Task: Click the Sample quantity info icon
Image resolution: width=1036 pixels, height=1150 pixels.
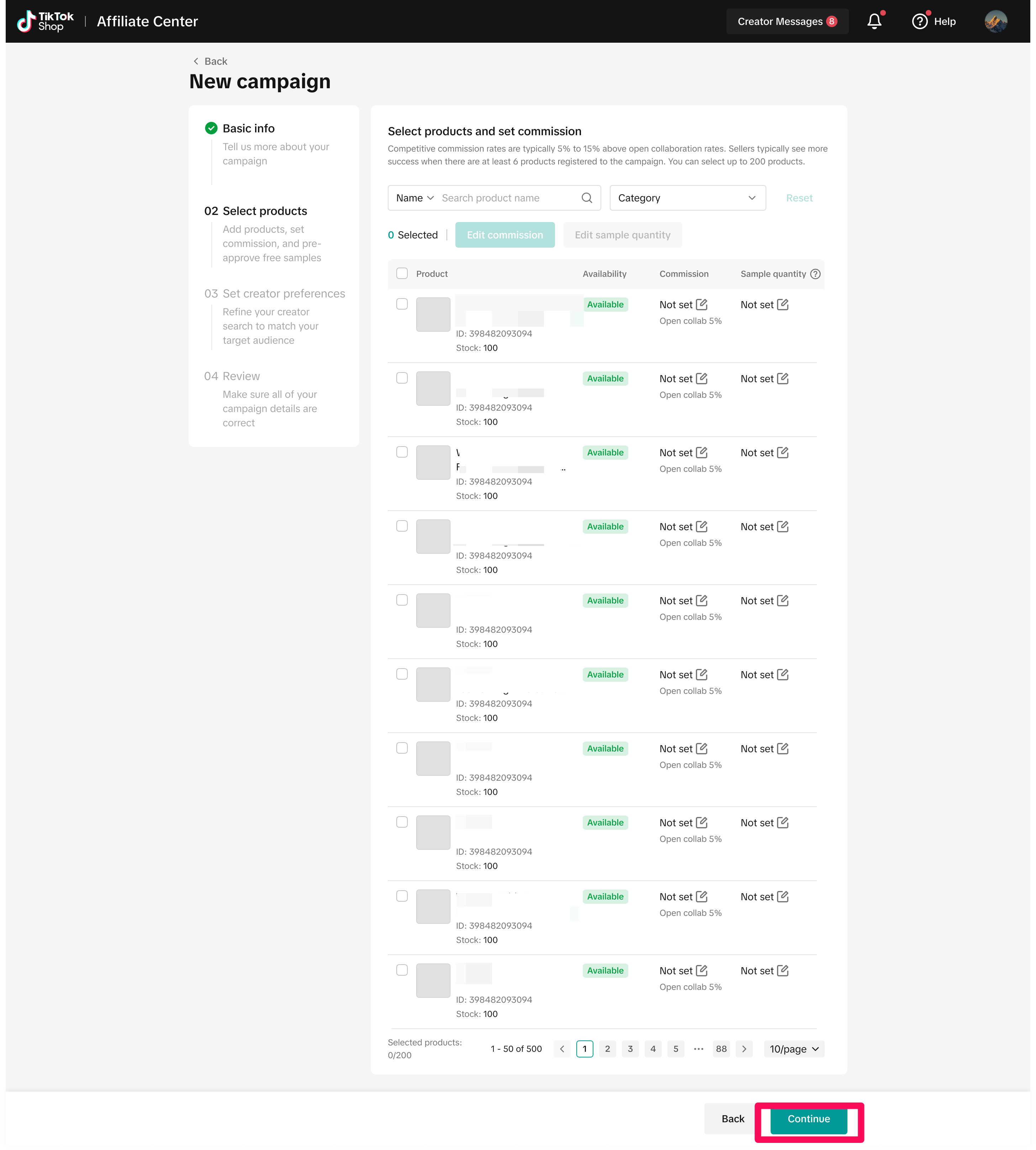Action: tap(815, 274)
